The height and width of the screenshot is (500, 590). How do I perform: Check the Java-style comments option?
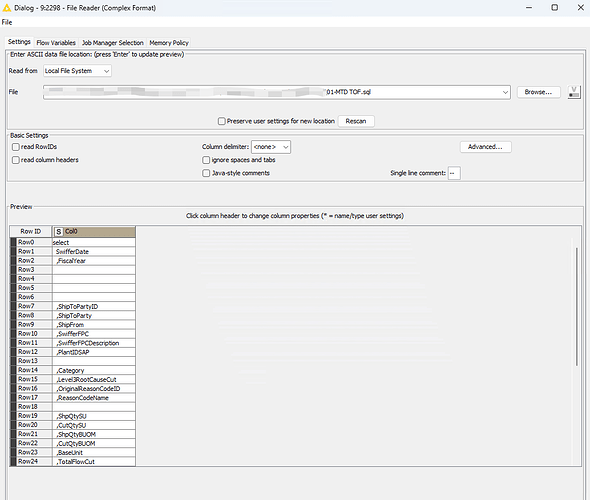(206, 173)
